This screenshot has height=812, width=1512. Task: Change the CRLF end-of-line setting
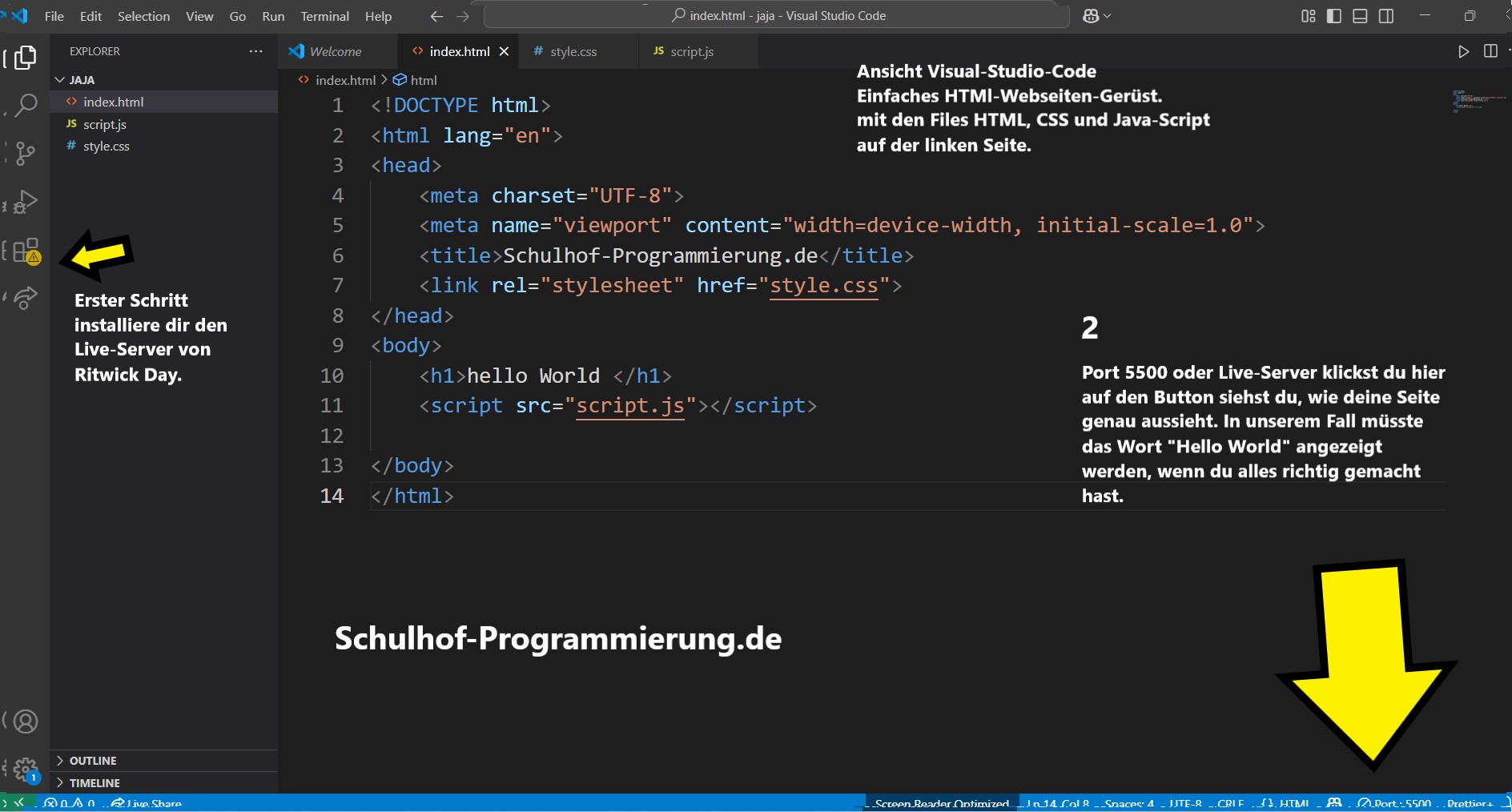pyautogui.click(x=1230, y=803)
